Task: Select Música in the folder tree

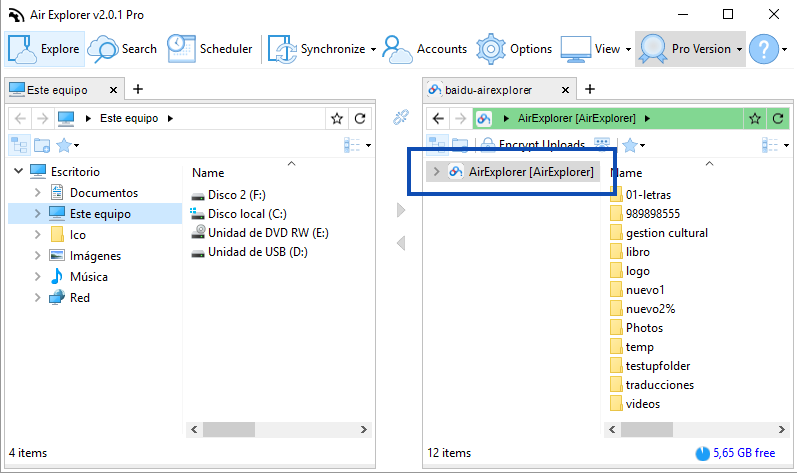Action: [x=88, y=277]
